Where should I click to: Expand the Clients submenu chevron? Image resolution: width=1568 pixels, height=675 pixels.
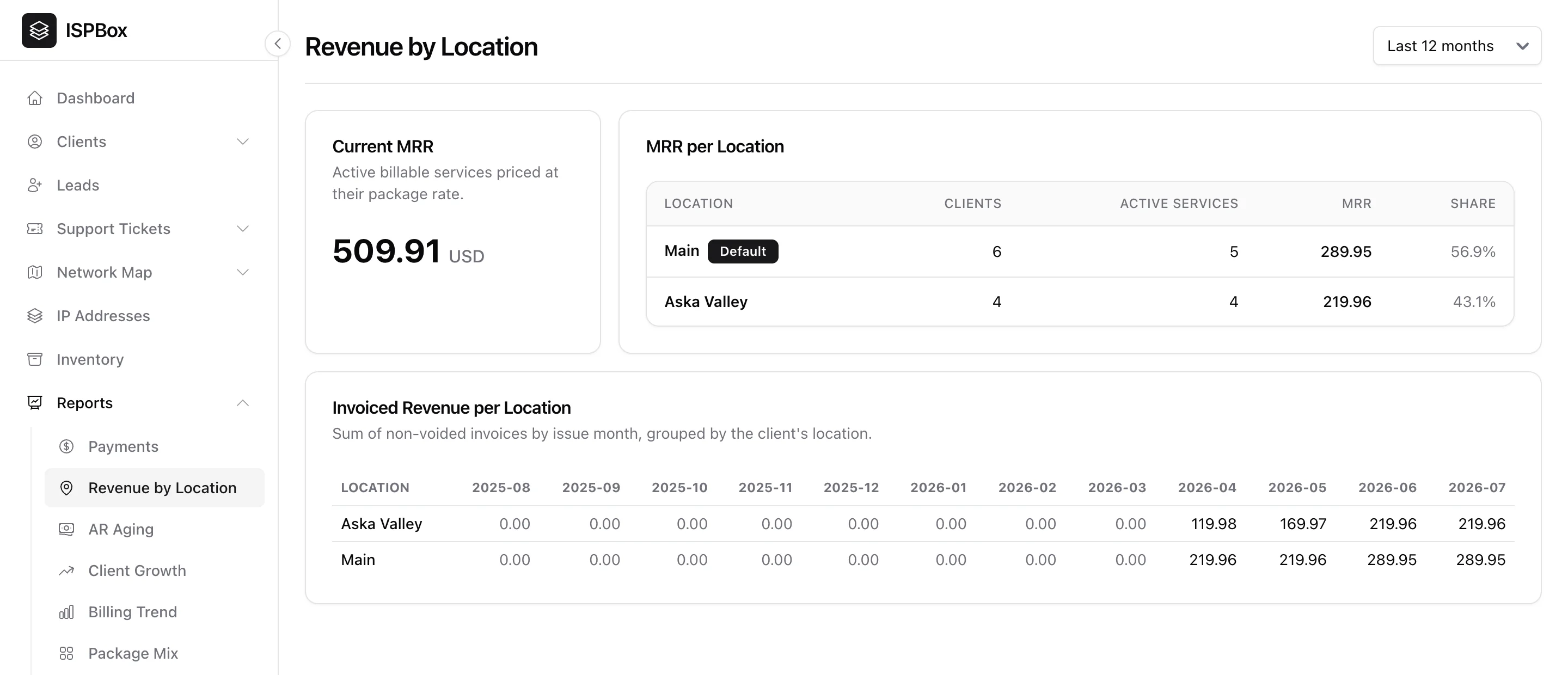243,142
